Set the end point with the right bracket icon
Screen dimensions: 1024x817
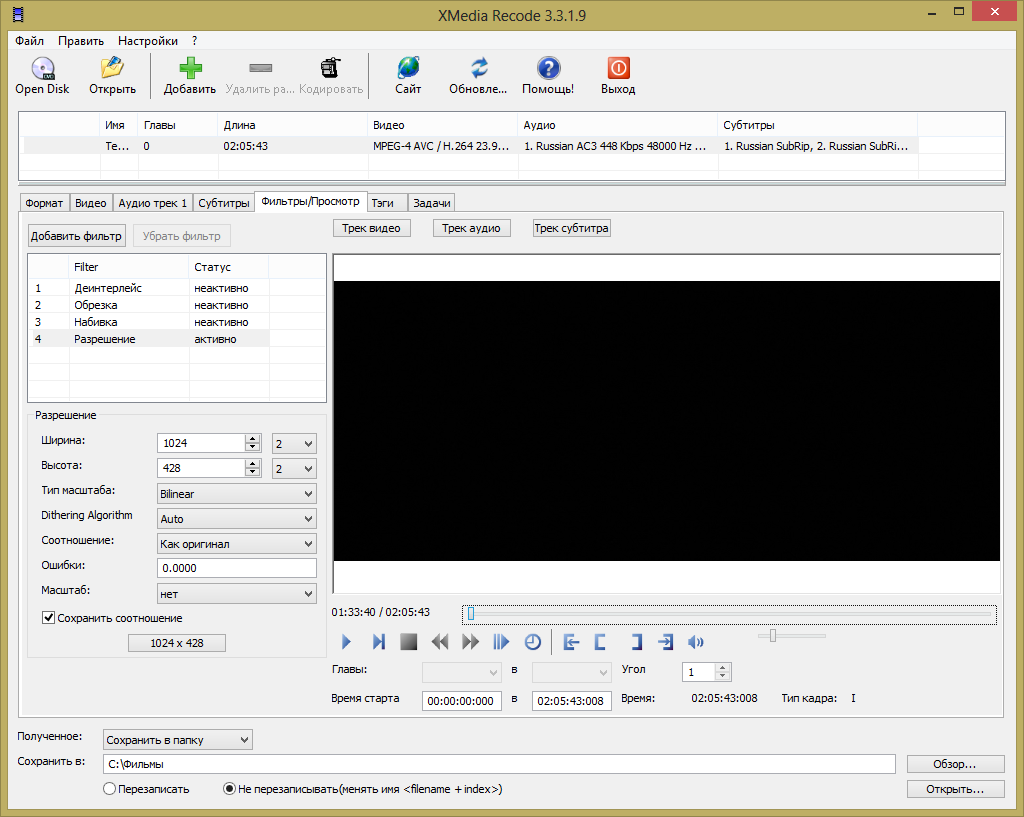[x=636, y=642]
